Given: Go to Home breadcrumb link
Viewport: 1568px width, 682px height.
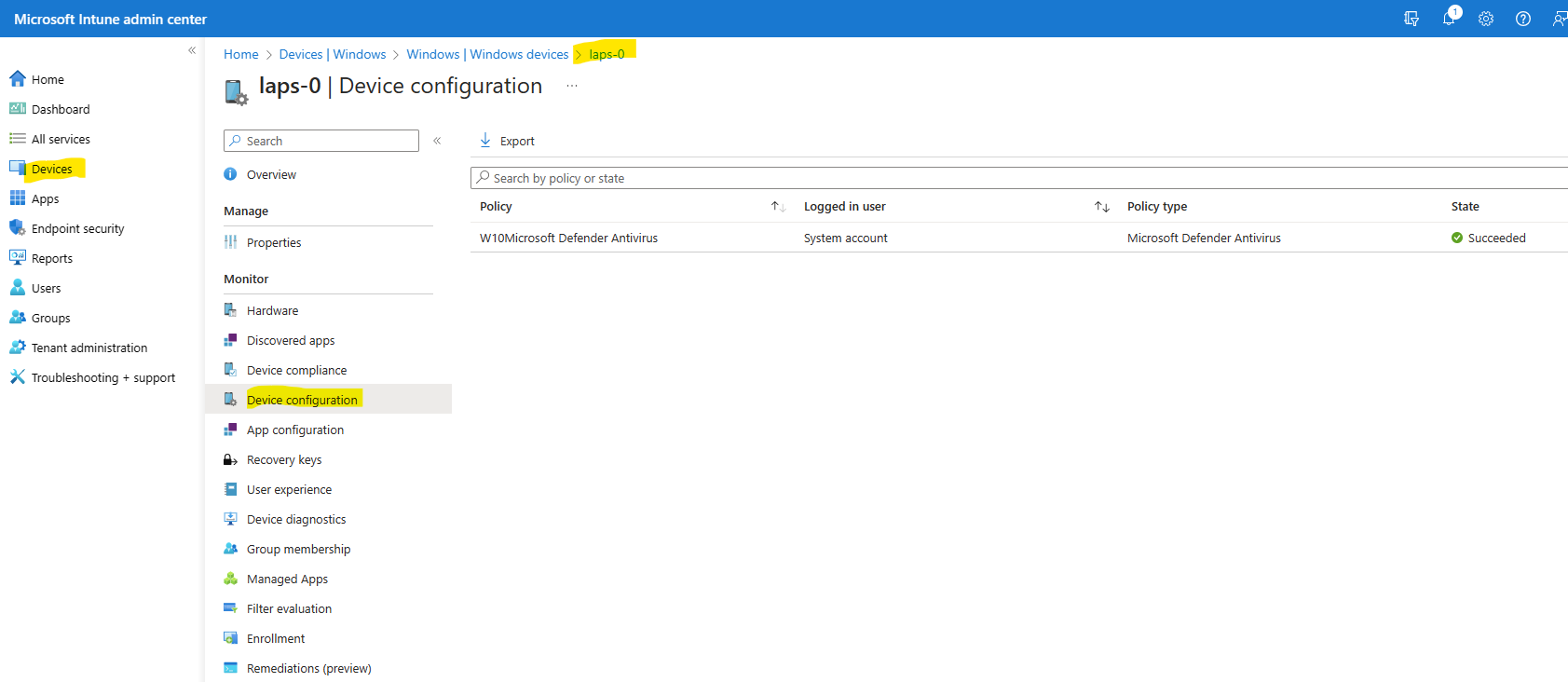Looking at the screenshot, I should [241, 55].
